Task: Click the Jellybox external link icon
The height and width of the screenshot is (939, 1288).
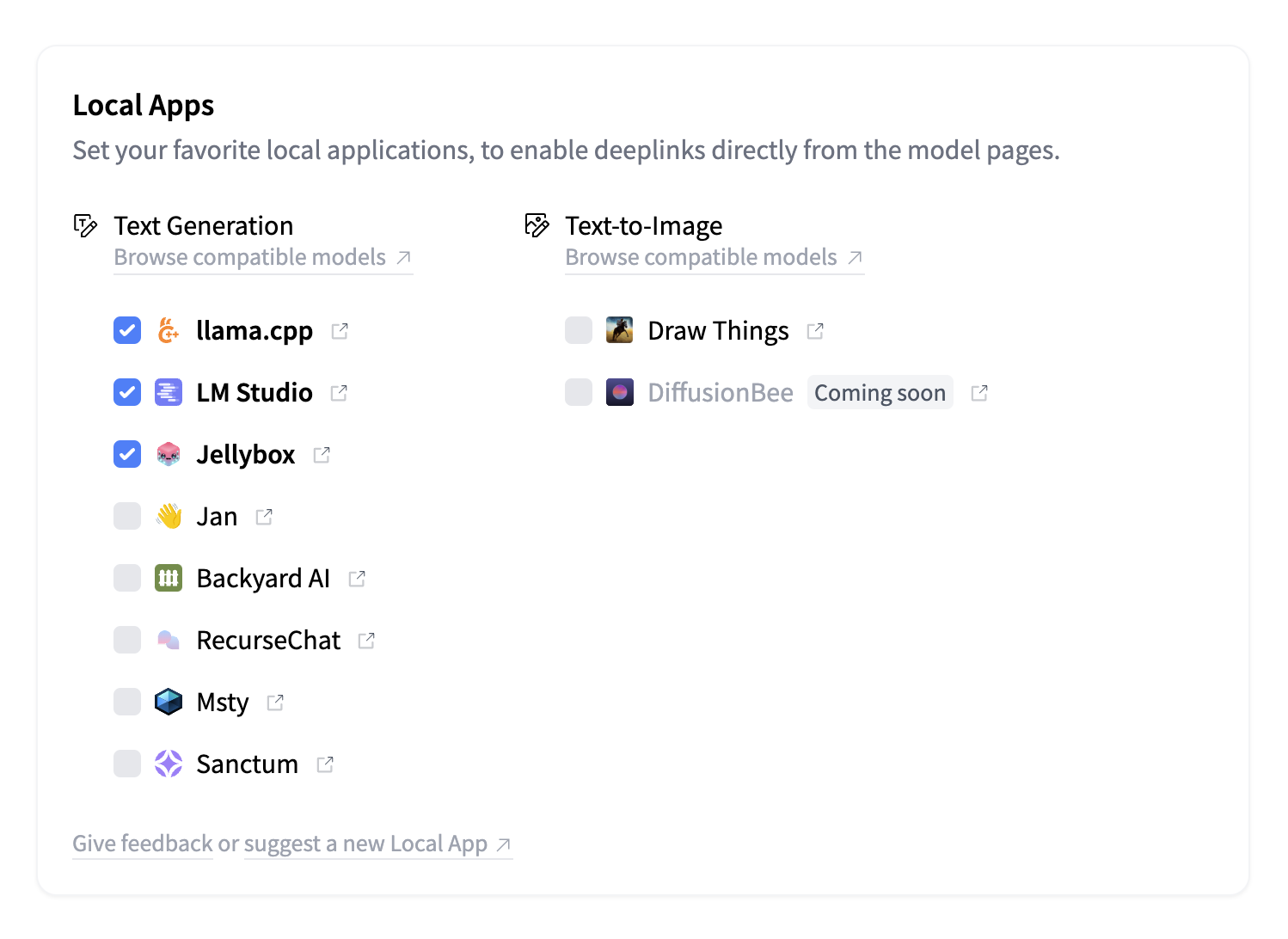Action: pyautogui.click(x=322, y=455)
